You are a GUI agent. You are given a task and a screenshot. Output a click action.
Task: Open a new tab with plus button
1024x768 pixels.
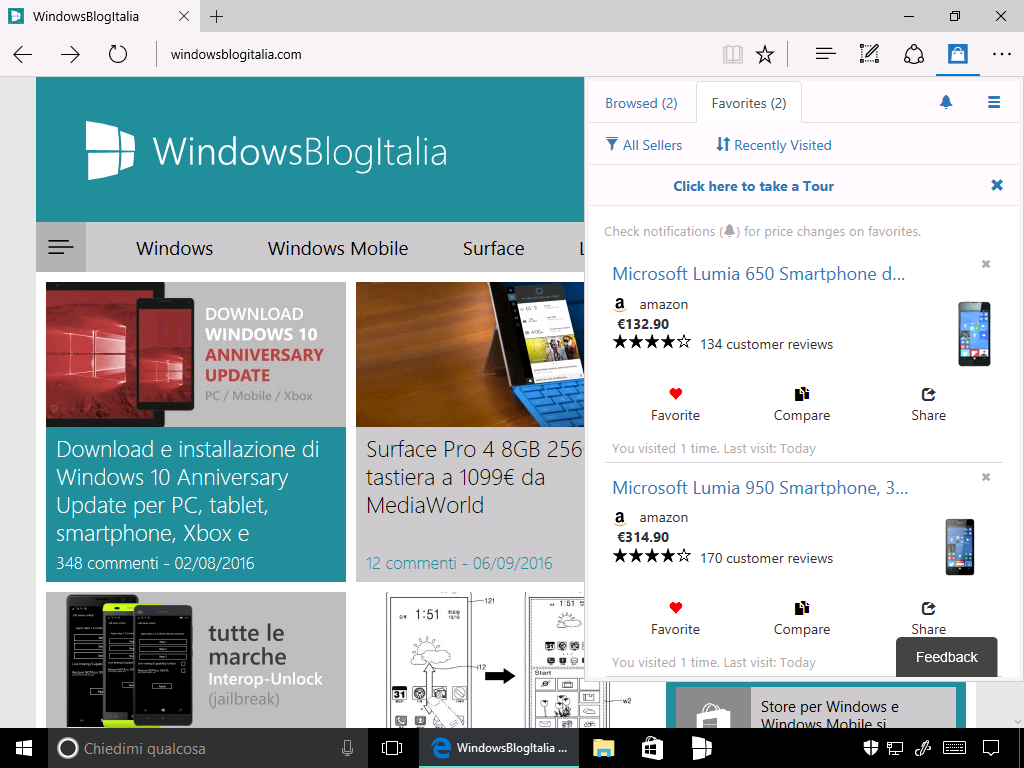(x=217, y=16)
